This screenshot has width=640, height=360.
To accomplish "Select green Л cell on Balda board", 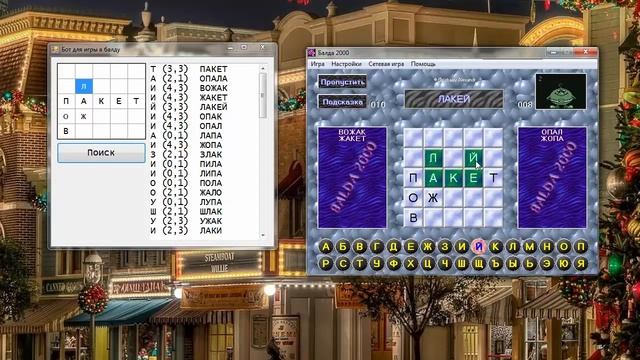I will coord(433,158).
